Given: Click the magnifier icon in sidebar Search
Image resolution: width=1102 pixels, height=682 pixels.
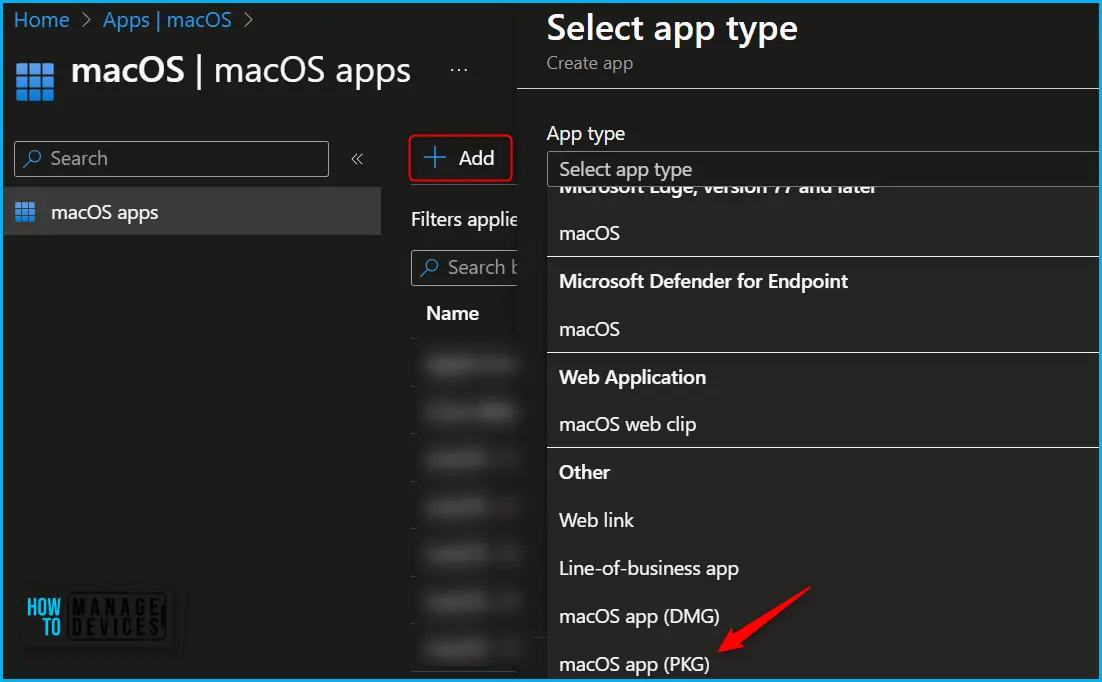Looking at the screenshot, I should (32, 159).
